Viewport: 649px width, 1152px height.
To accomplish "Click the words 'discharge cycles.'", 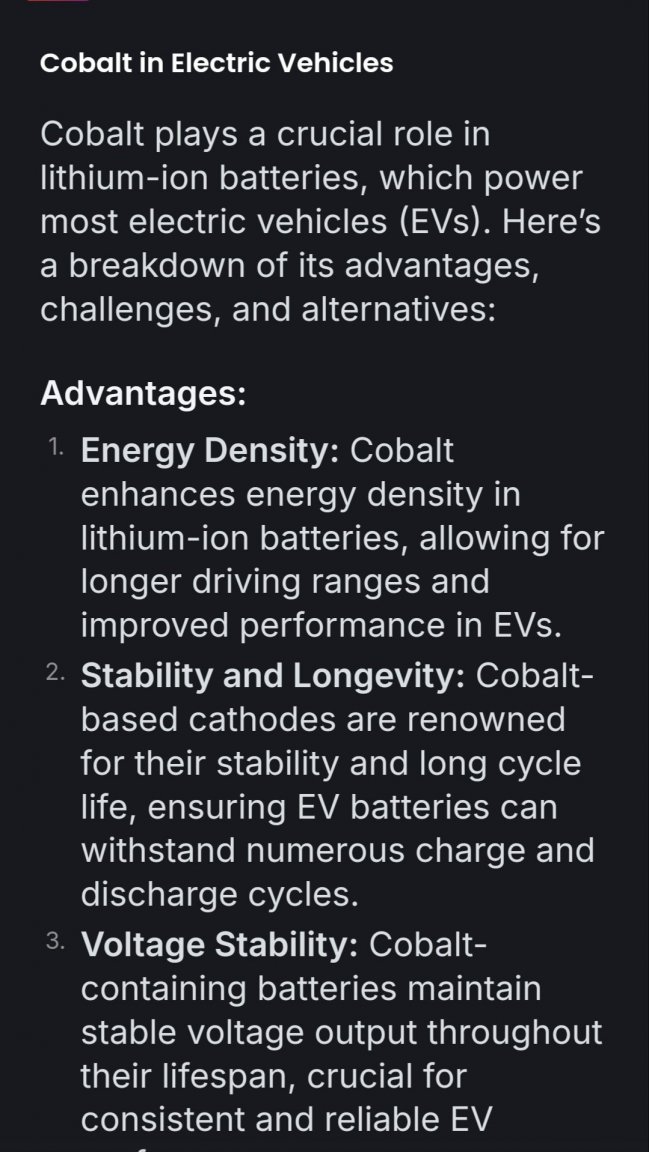I will tap(219, 896).
